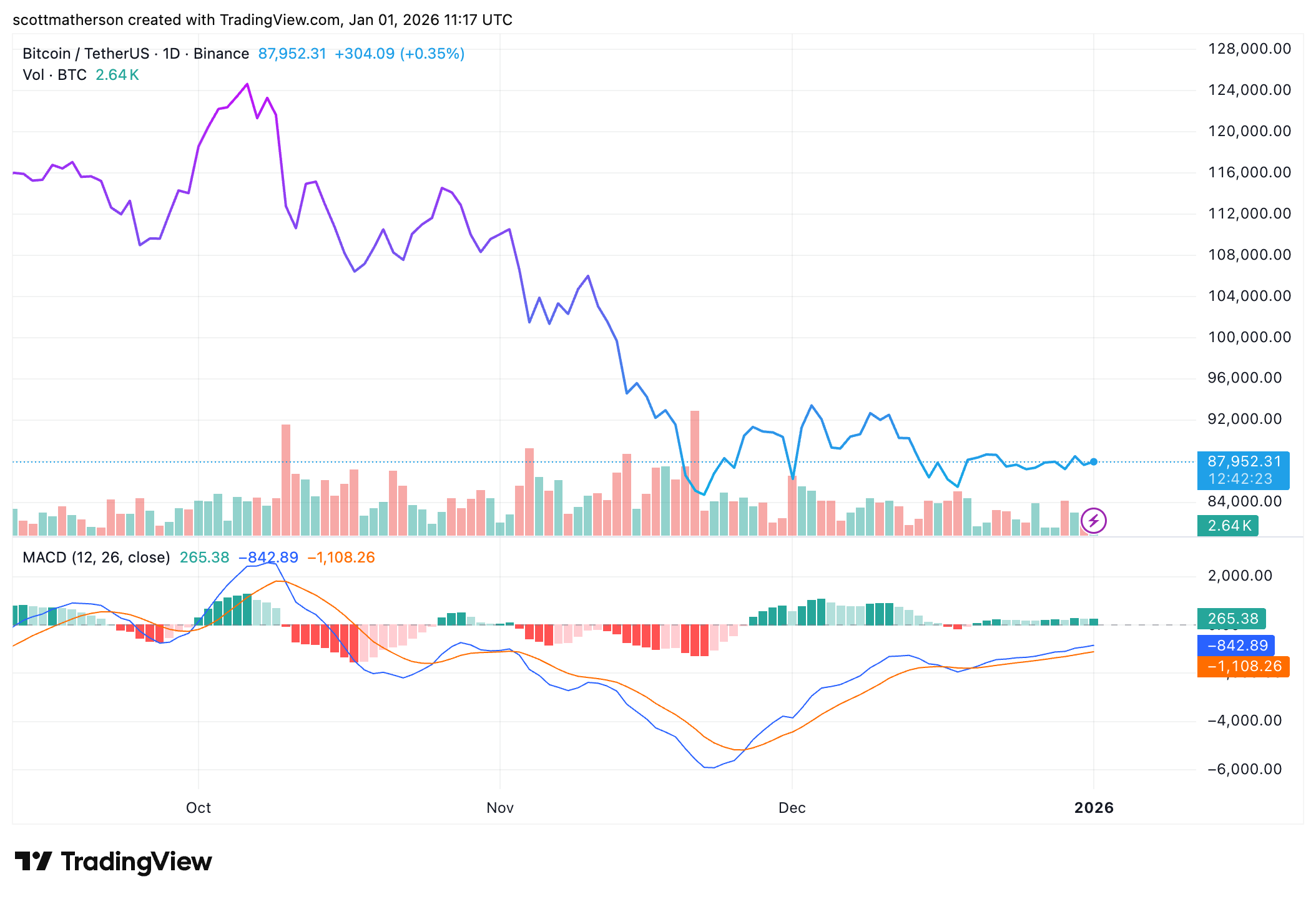Viewport: 1316px width, 899px height.
Task: Click the blue current-price dot on the line
Action: (x=1093, y=462)
